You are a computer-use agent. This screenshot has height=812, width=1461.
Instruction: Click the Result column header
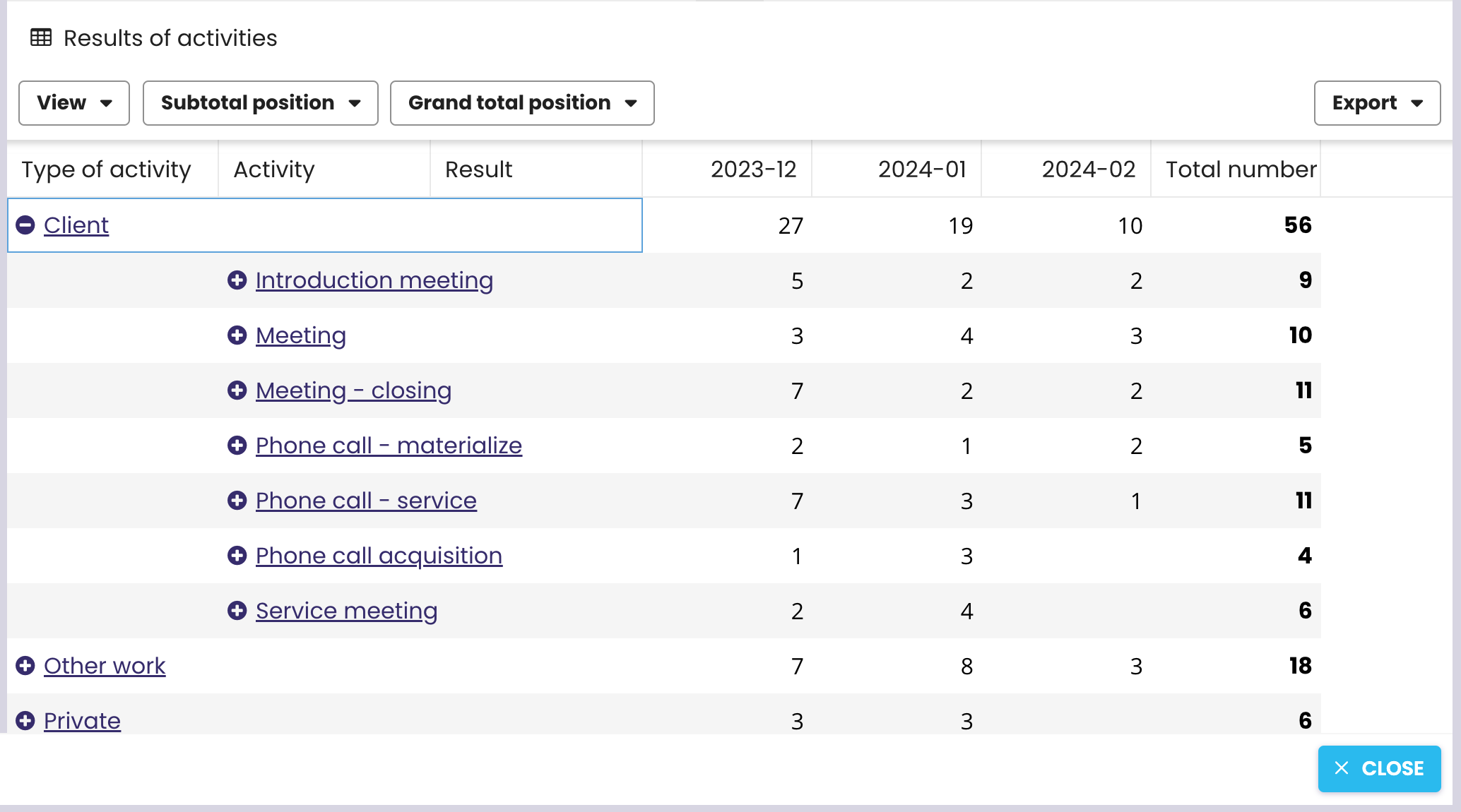pyautogui.click(x=537, y=169)
